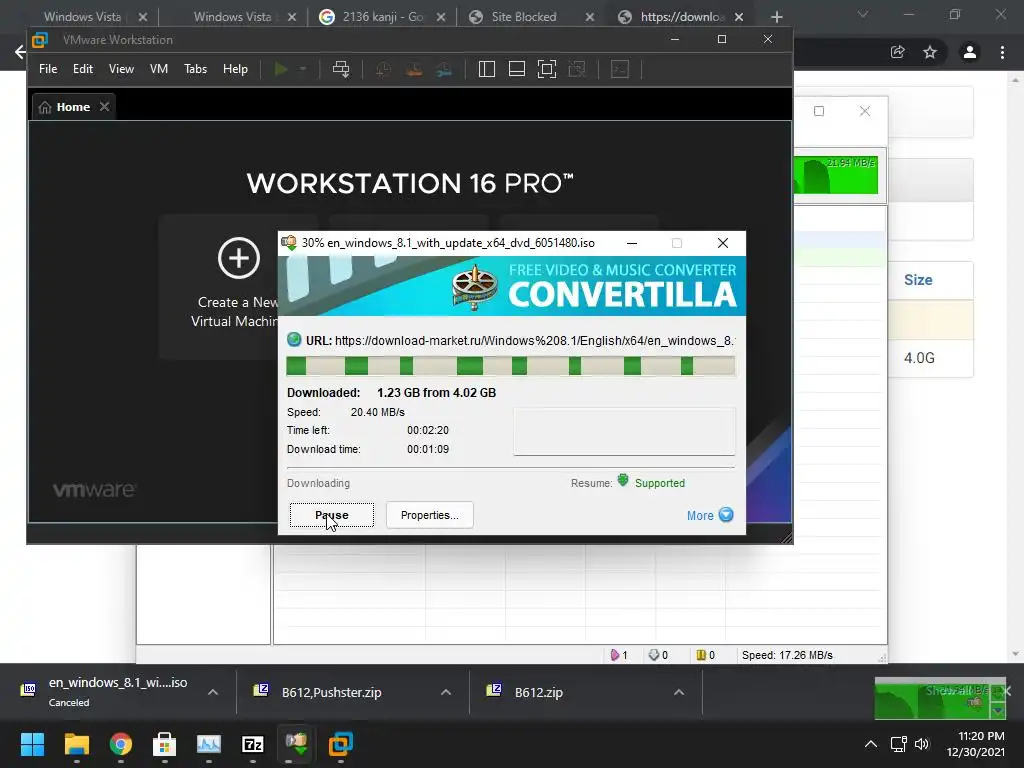Screen dimensions: 1024x768
Task: Click the download speed graph in background window
Action: pos(836,175)
